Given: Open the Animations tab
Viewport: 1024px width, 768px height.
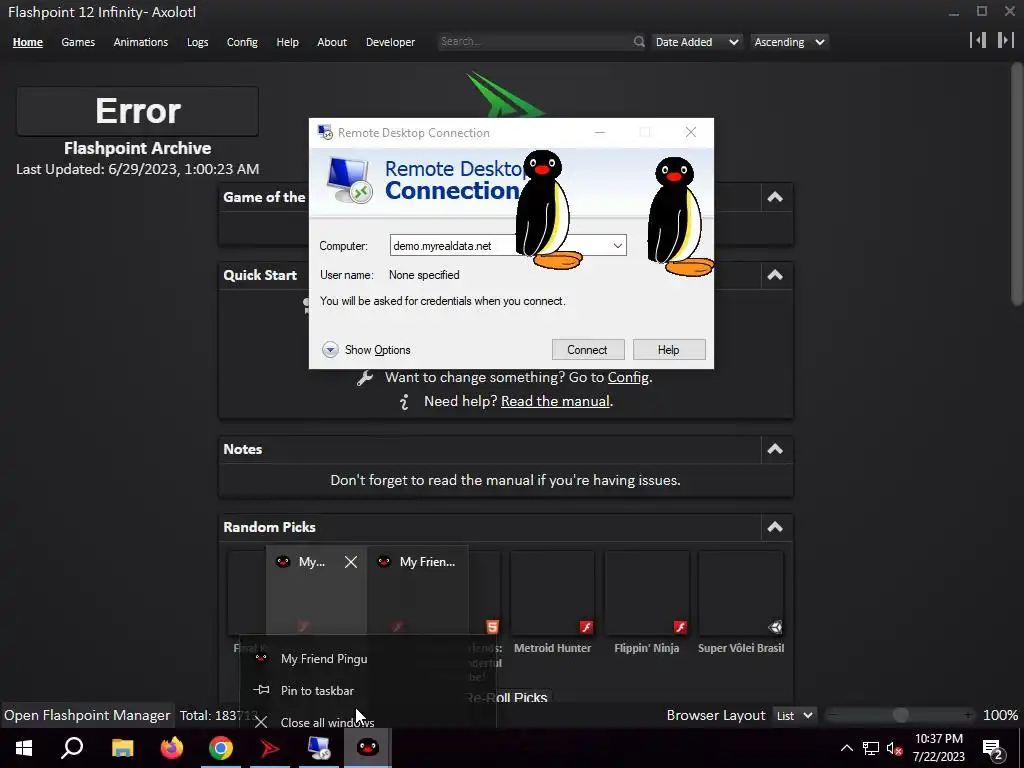Looking at the screenshot, I should 140,42.
